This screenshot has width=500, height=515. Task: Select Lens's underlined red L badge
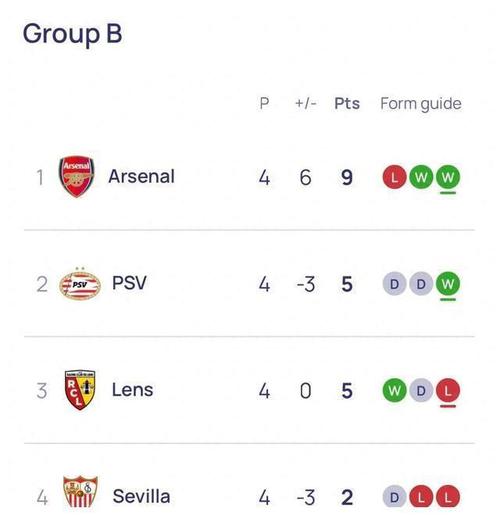[448, 390]
